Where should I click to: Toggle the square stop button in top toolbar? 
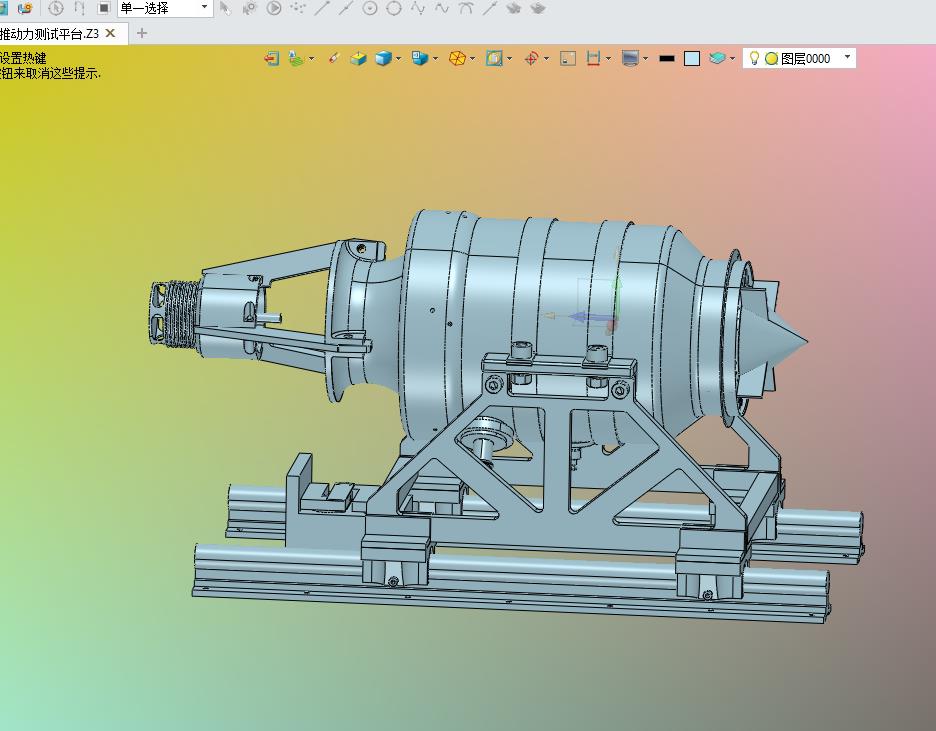(x=103, y=8)
